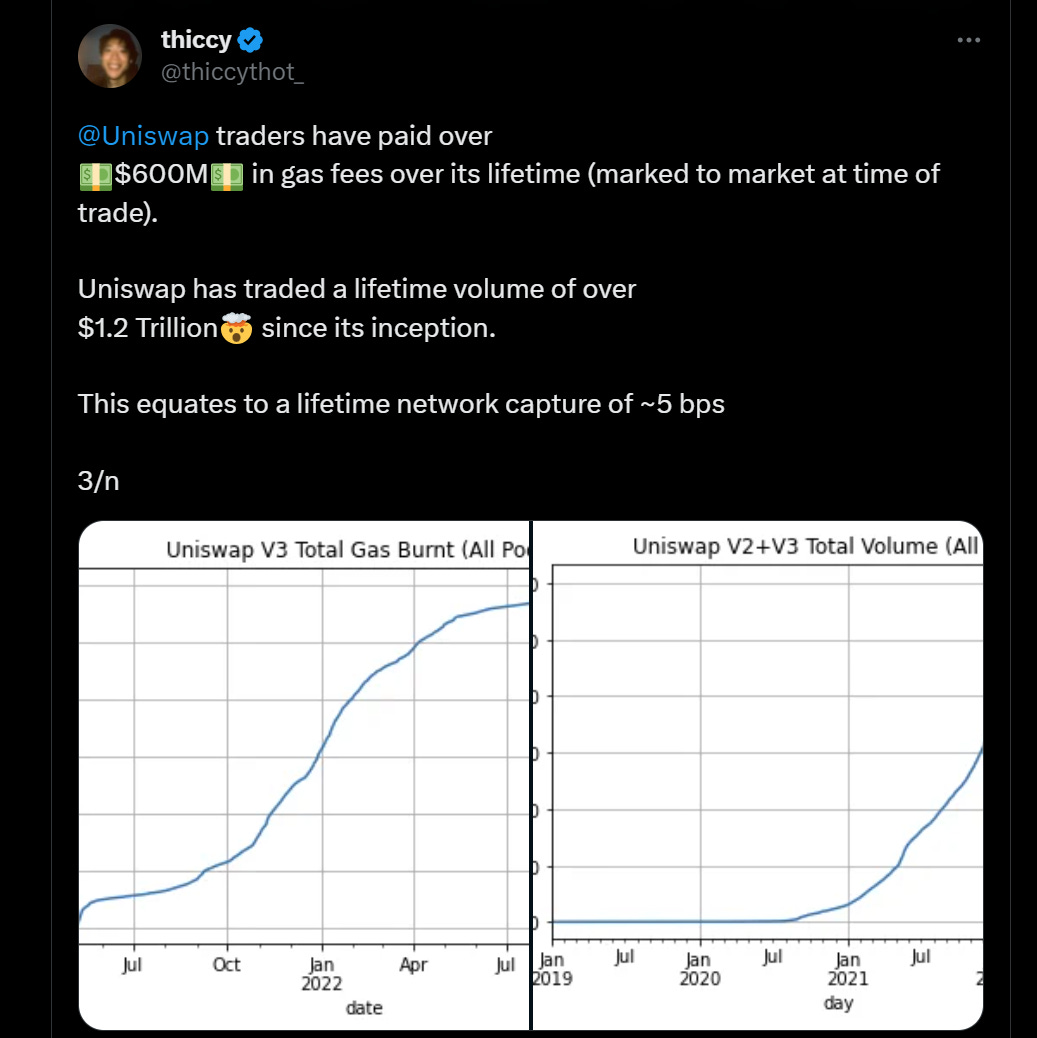
Task: Open thiccy's profile avatar picture
Action: [110, 56]
